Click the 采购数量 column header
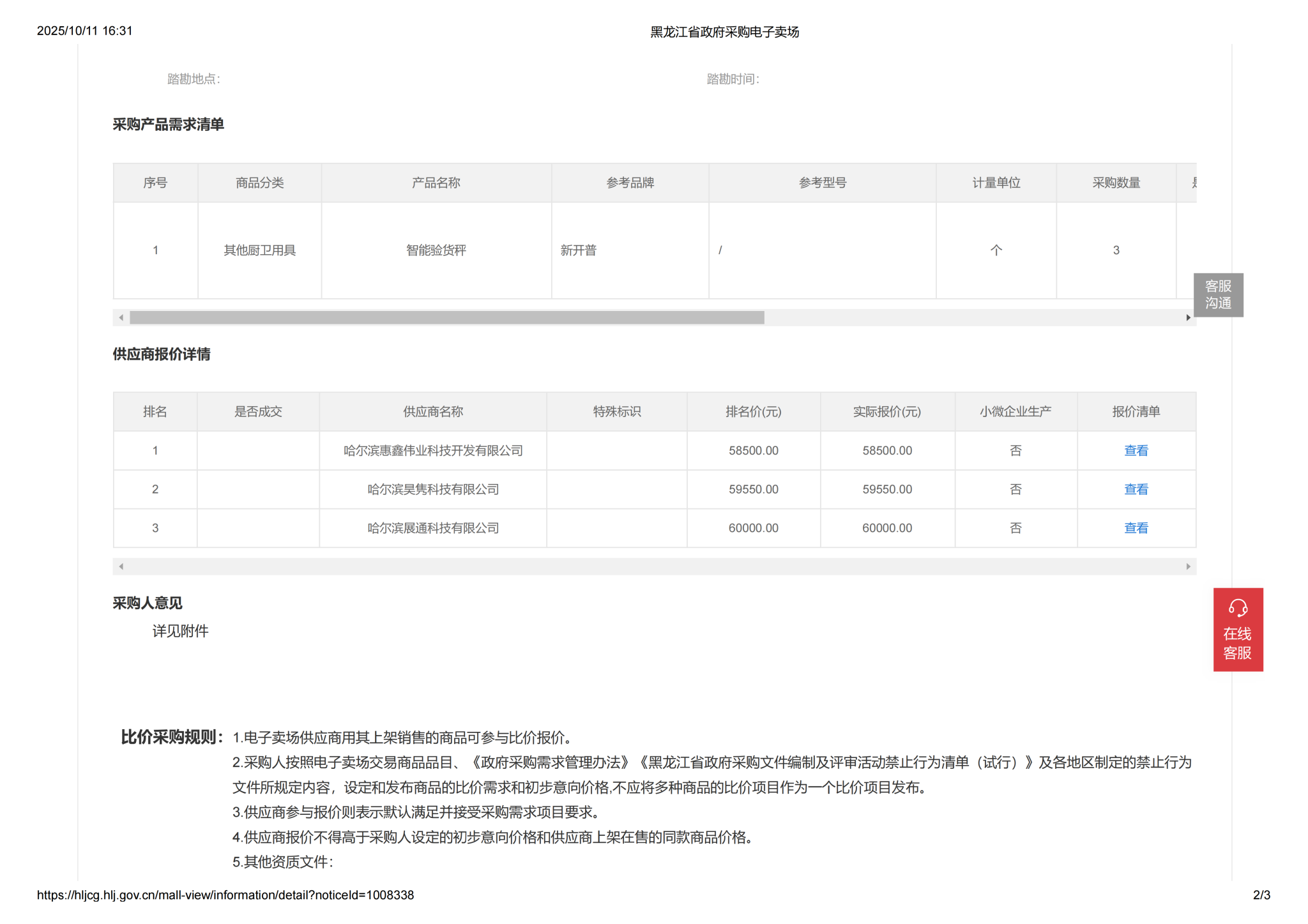 pos(1116,183)
